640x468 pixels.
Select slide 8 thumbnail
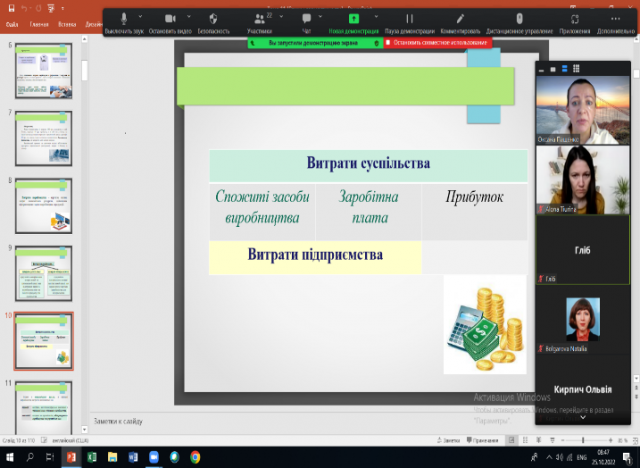[x=44, y=206]
